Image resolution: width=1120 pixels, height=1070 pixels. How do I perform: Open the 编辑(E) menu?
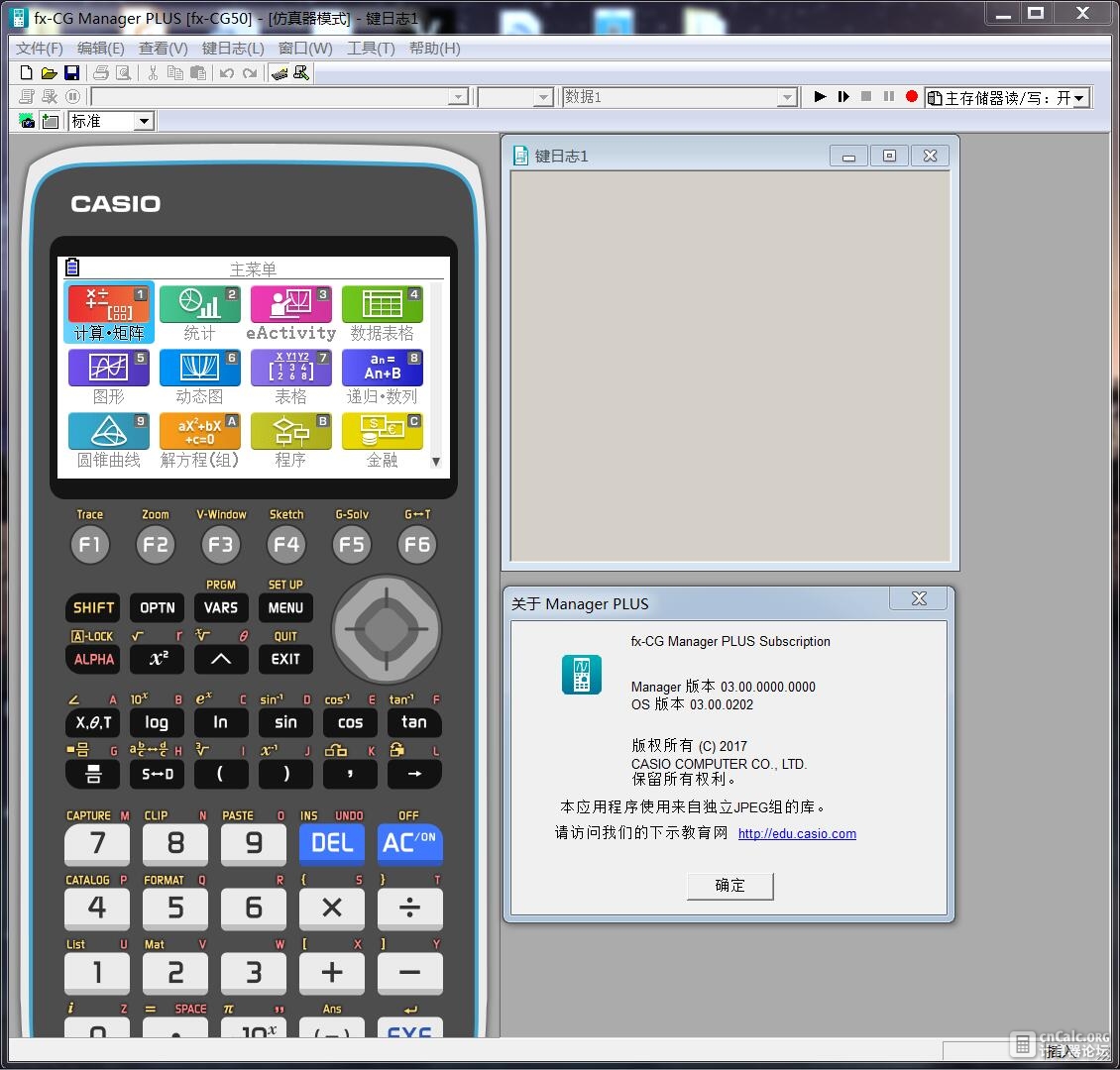click(101, 48)
